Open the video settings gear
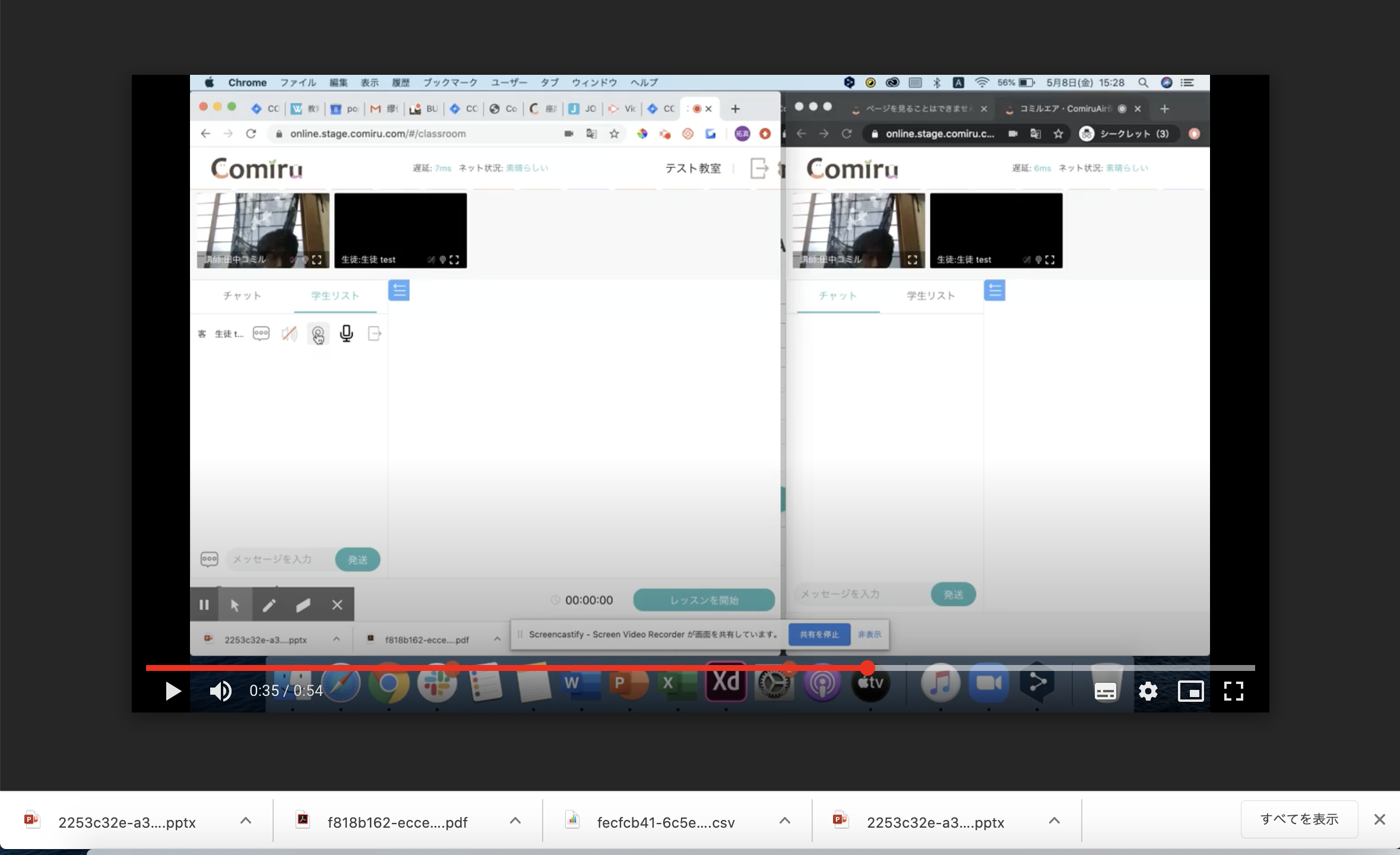This screenshot has height=855, width=1400. (1148, 691)
